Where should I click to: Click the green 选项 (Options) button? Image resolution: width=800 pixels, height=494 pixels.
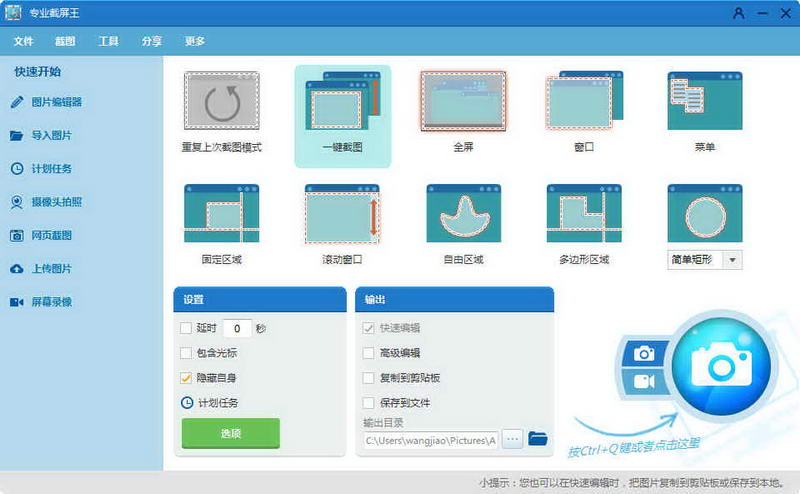(230, 433)
